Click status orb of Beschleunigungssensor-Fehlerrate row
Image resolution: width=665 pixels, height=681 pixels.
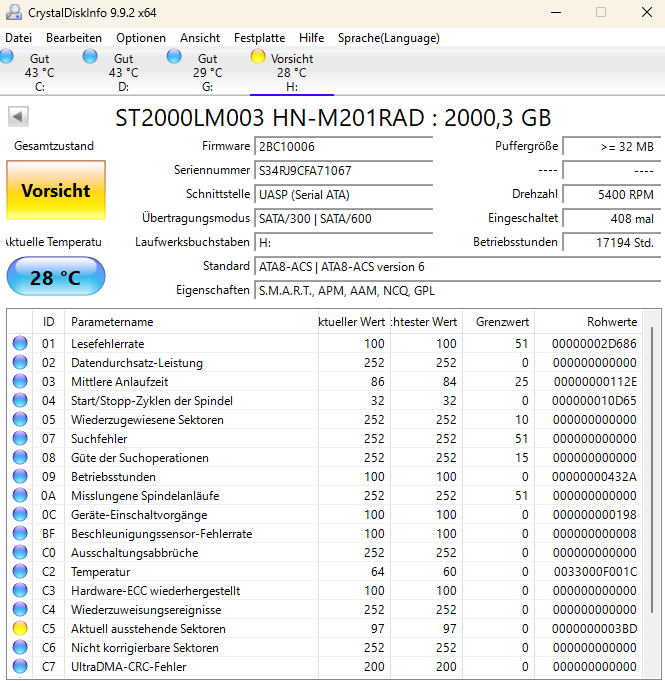(20, 533)
